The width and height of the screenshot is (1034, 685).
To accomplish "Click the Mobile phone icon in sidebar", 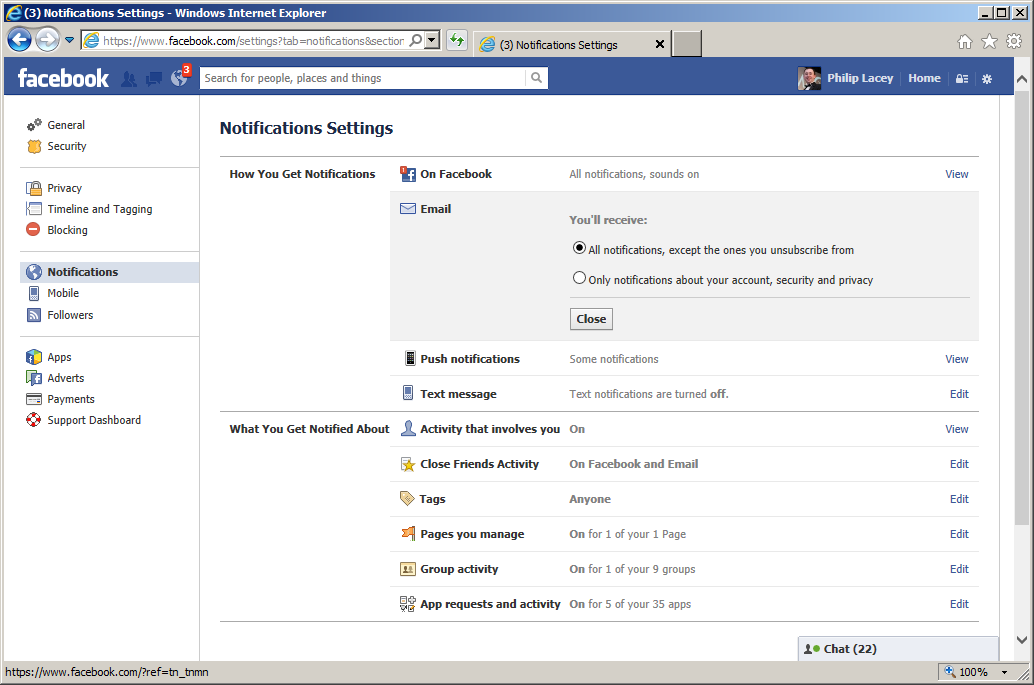I will (34, 293).
